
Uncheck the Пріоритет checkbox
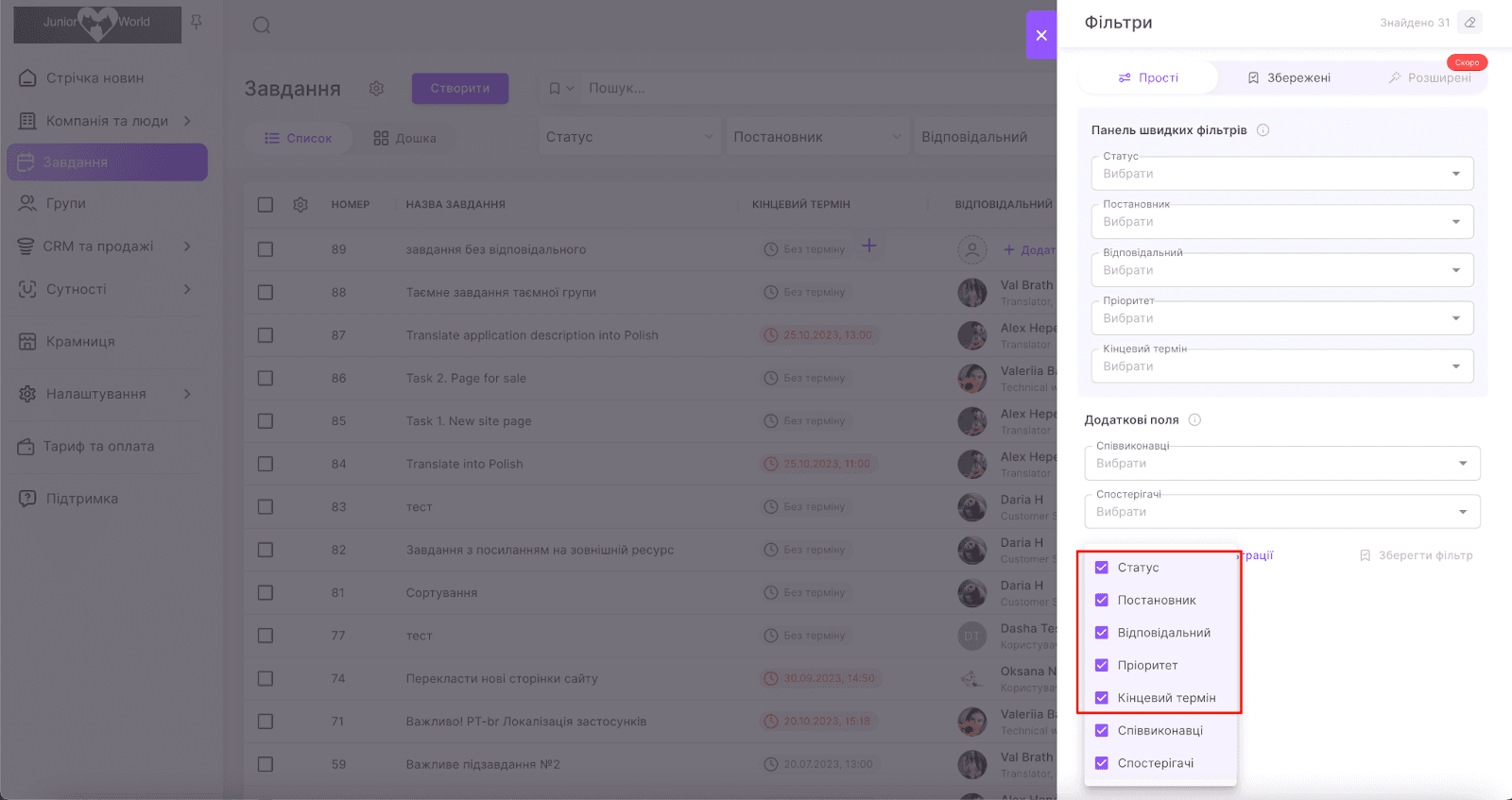(1102, 665)
